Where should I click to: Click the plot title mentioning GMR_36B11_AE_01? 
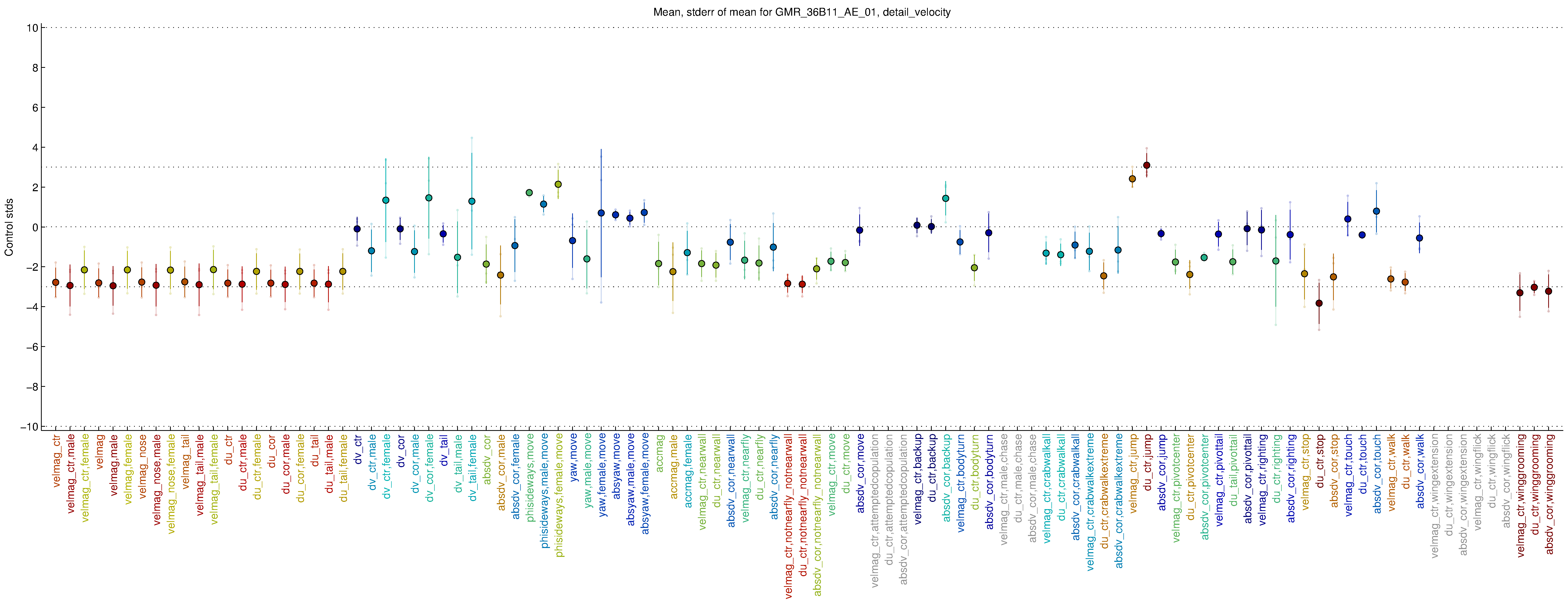802,12
